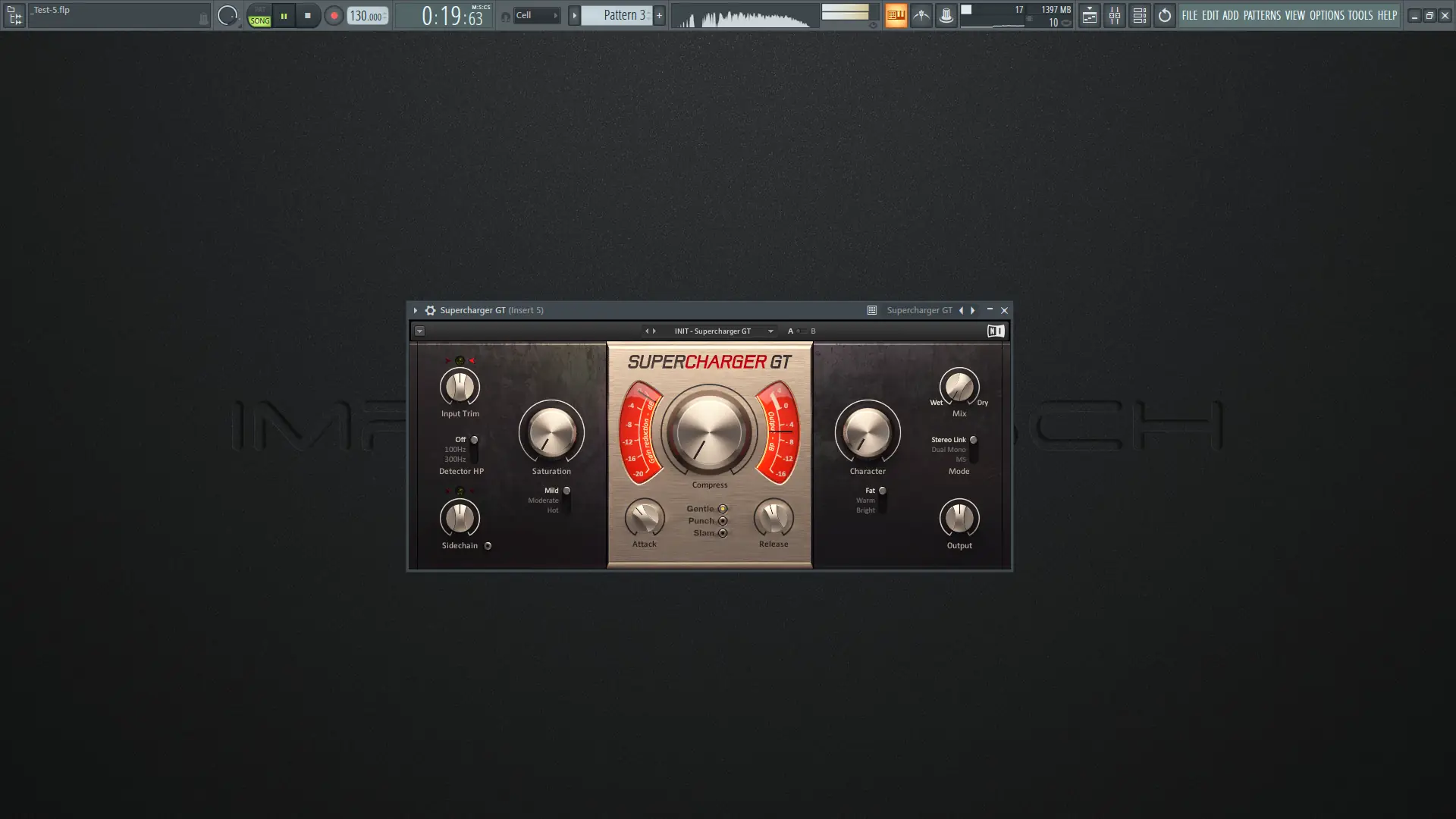Toggle the A/B preset compare switch
Screen dimensions: 1456x819
[802, 331]
